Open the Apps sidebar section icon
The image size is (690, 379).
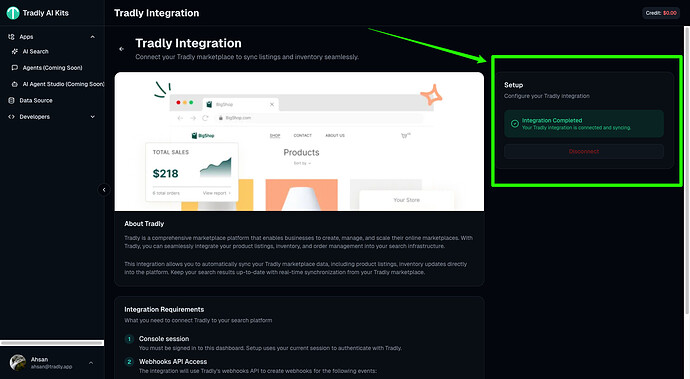(11, 37)
